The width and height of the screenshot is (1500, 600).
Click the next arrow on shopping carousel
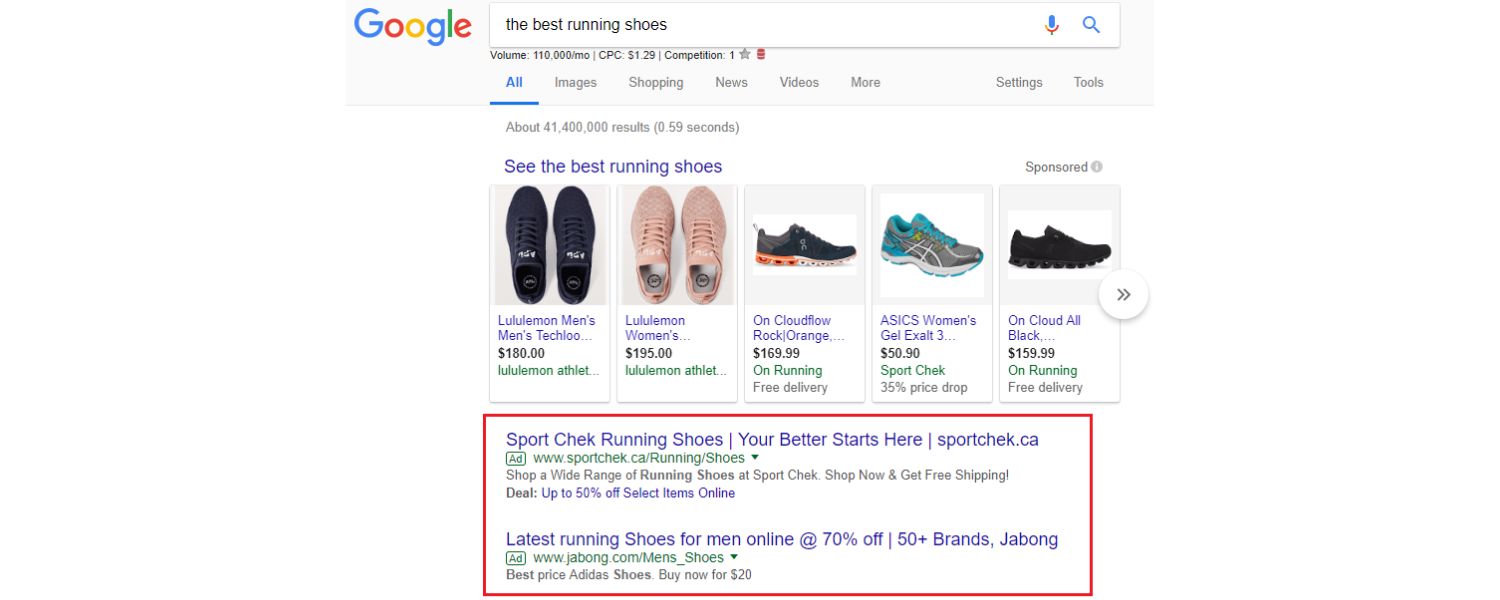[x=1123, y=295]
